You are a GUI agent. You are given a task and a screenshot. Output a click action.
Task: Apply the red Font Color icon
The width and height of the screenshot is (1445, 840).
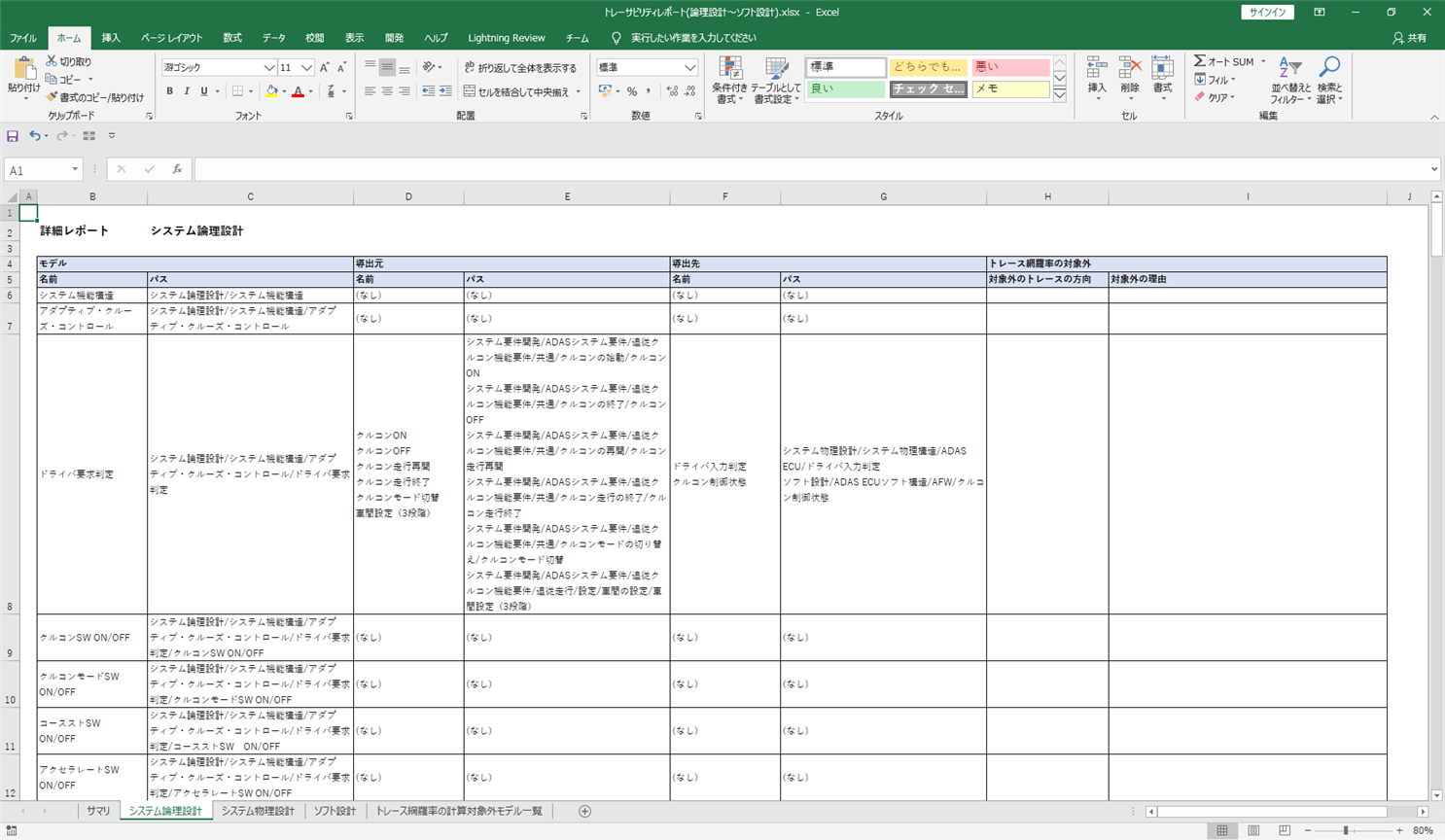pyautogui.click(x=299, y=91)
